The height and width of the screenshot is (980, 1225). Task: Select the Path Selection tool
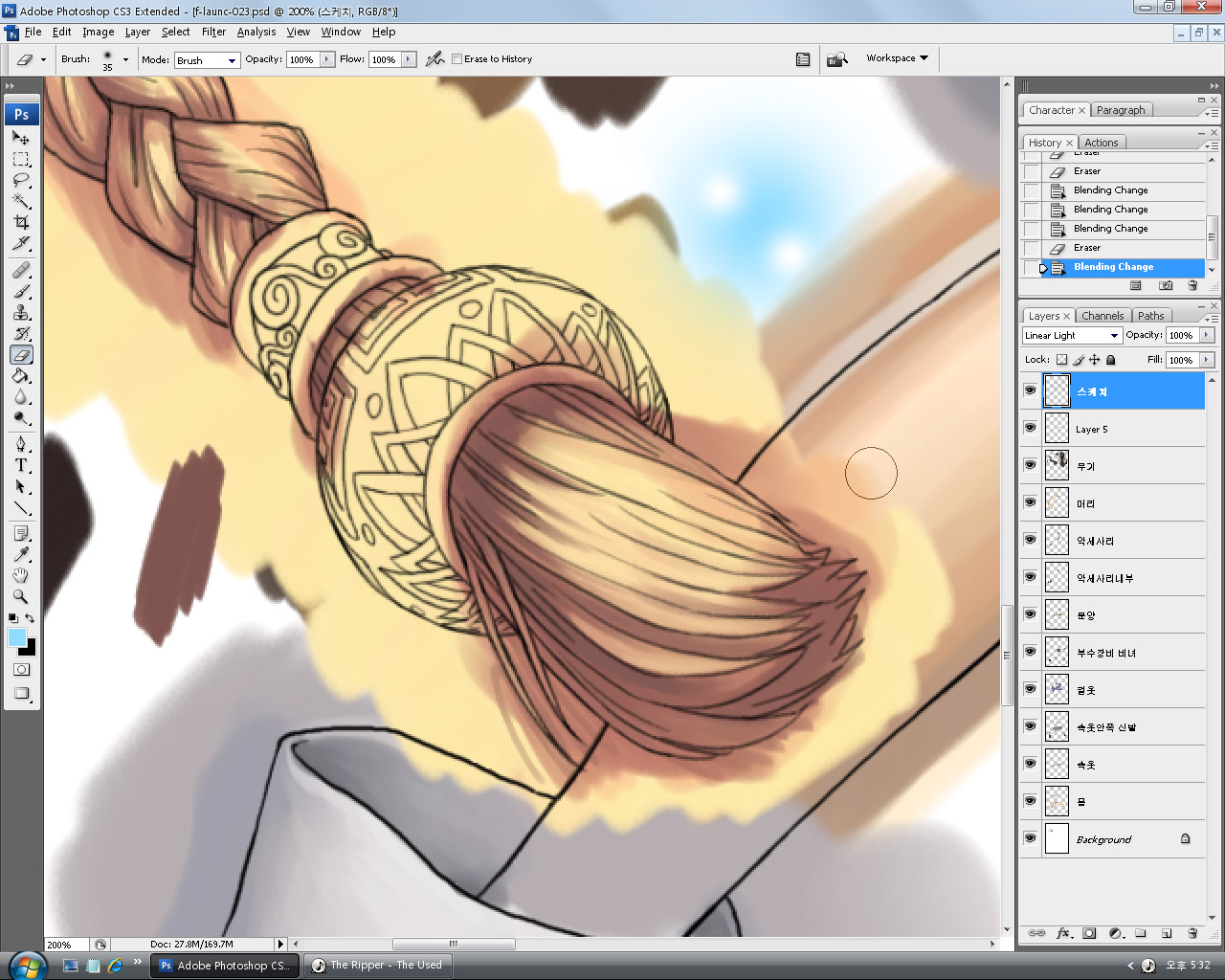[x=21, y=486]
